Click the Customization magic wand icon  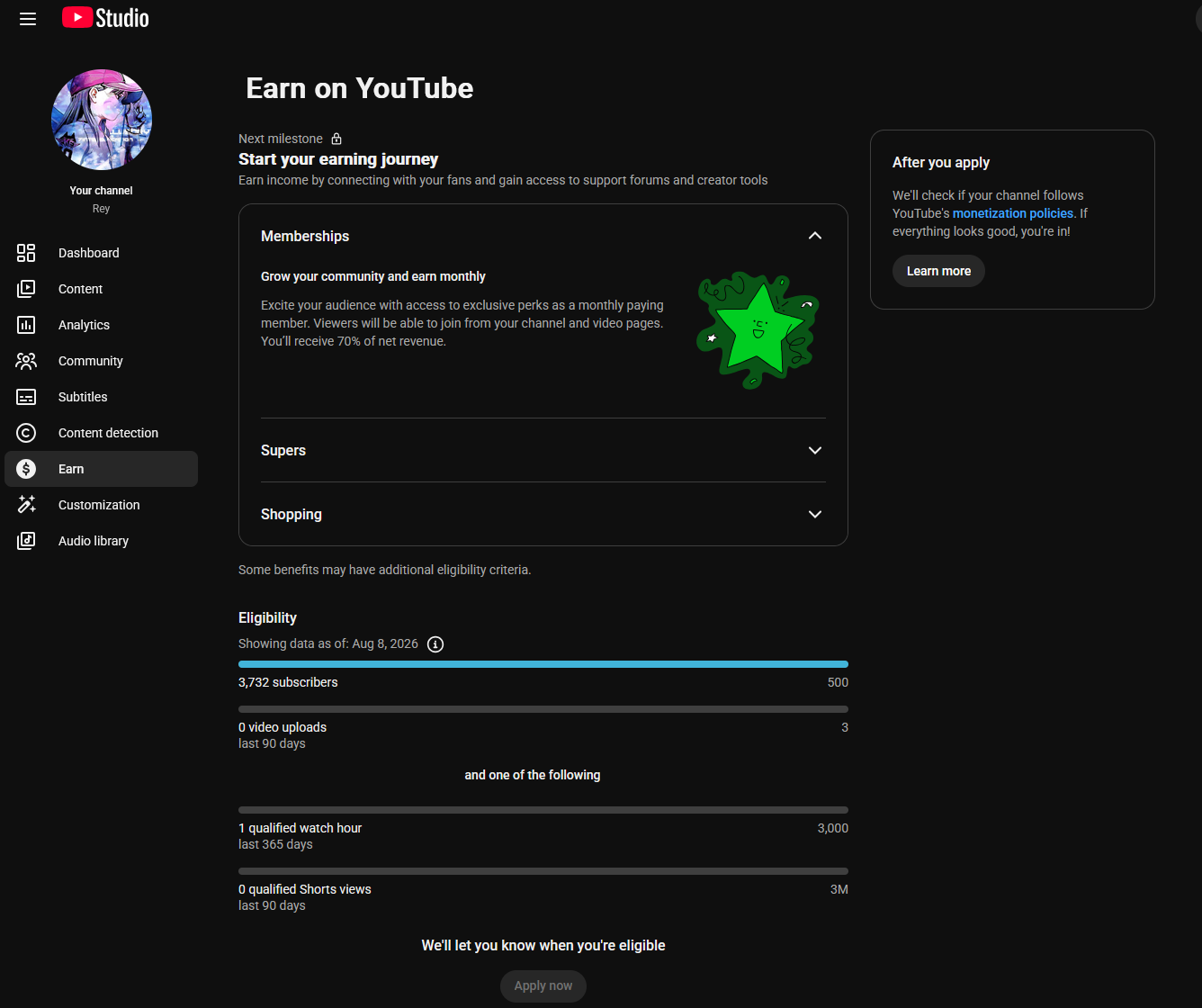click(x=26, y=505)
